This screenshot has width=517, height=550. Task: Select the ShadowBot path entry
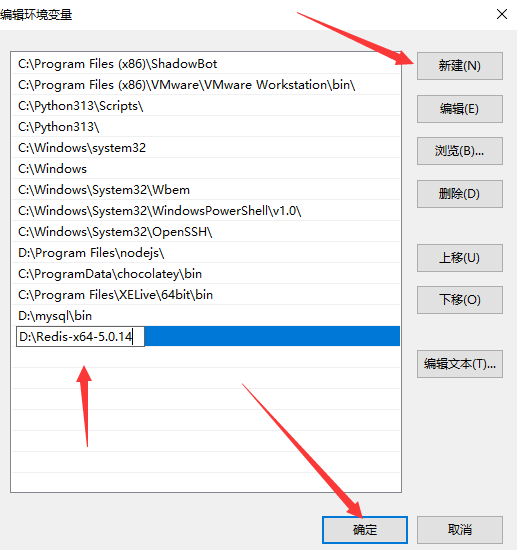(206, 63)
